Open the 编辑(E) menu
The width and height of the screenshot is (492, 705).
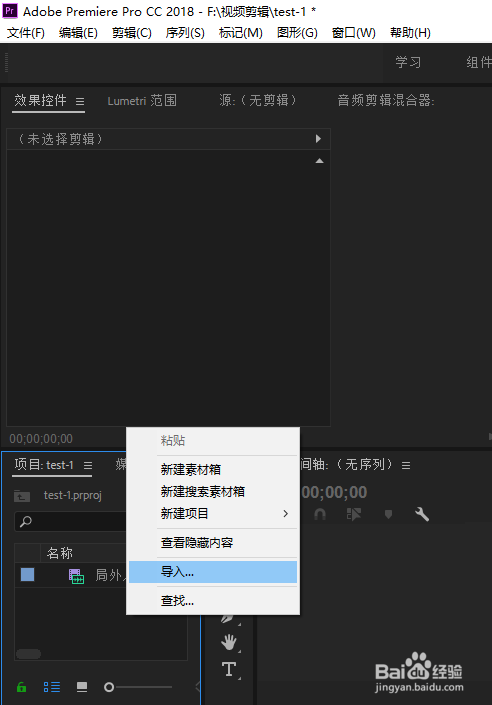78,32
